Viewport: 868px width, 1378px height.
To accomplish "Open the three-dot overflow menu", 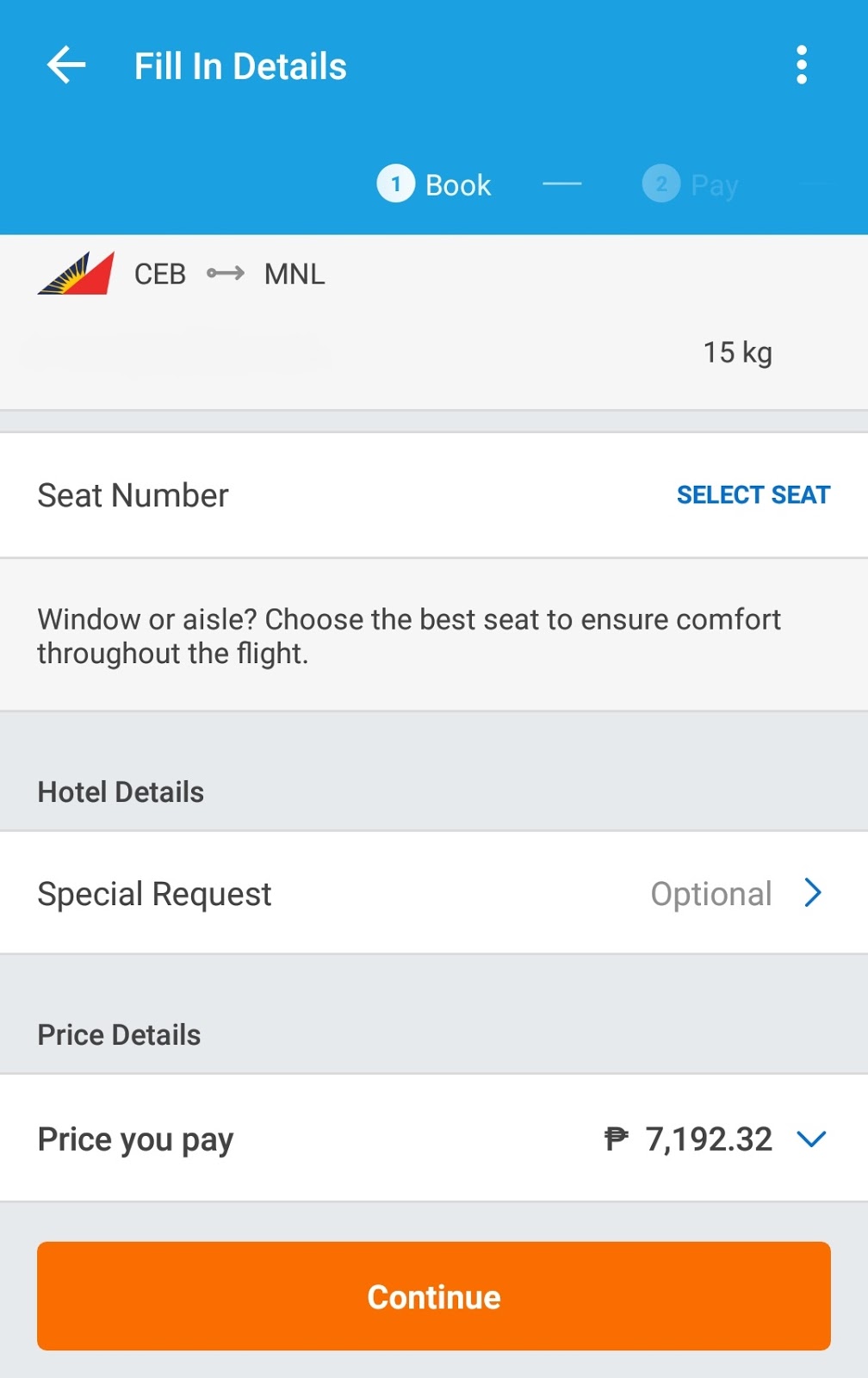I will [802, 65].
